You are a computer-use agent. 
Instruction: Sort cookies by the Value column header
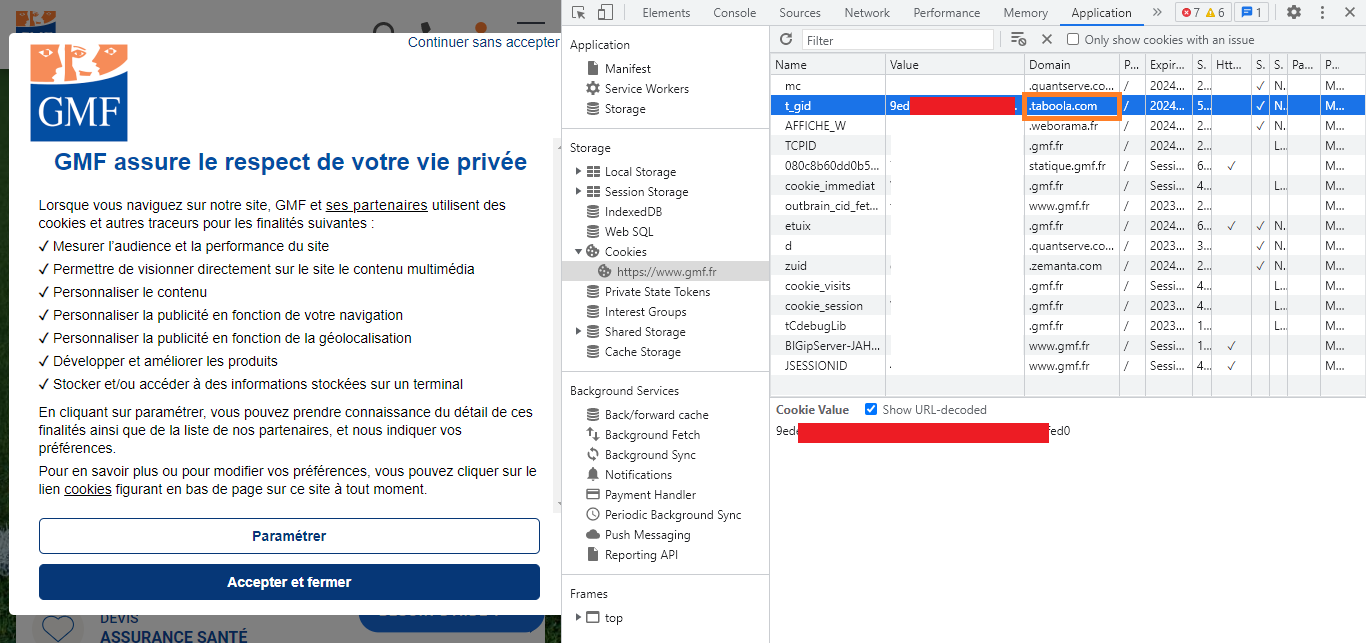(955, 64)
